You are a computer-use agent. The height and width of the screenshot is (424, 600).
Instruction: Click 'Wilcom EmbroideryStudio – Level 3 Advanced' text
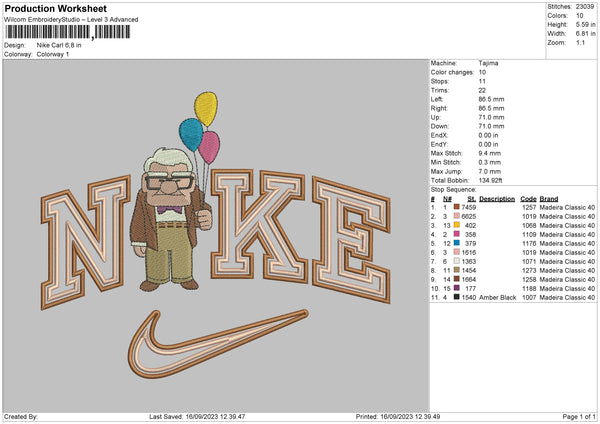pos(71,20)
